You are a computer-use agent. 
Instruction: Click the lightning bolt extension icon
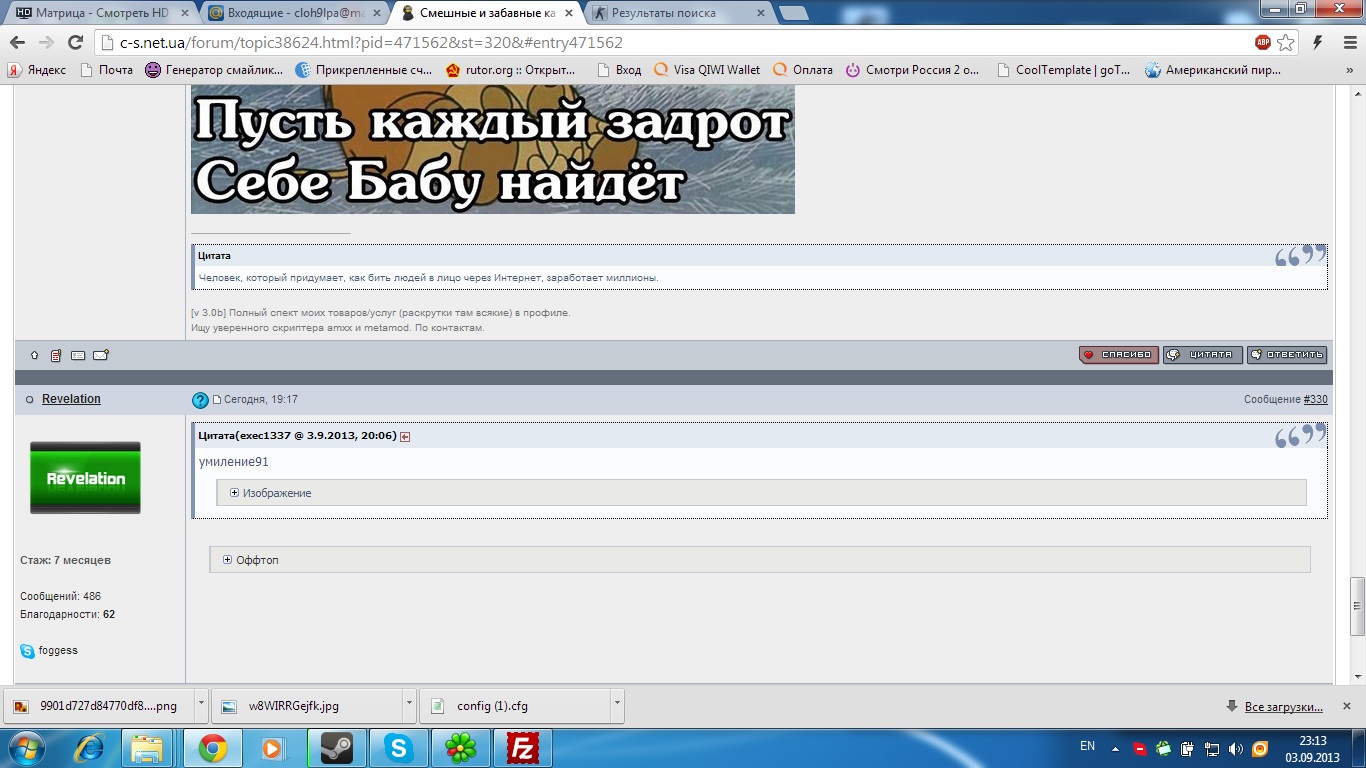pyautogui.click(x=1318, y=42)
